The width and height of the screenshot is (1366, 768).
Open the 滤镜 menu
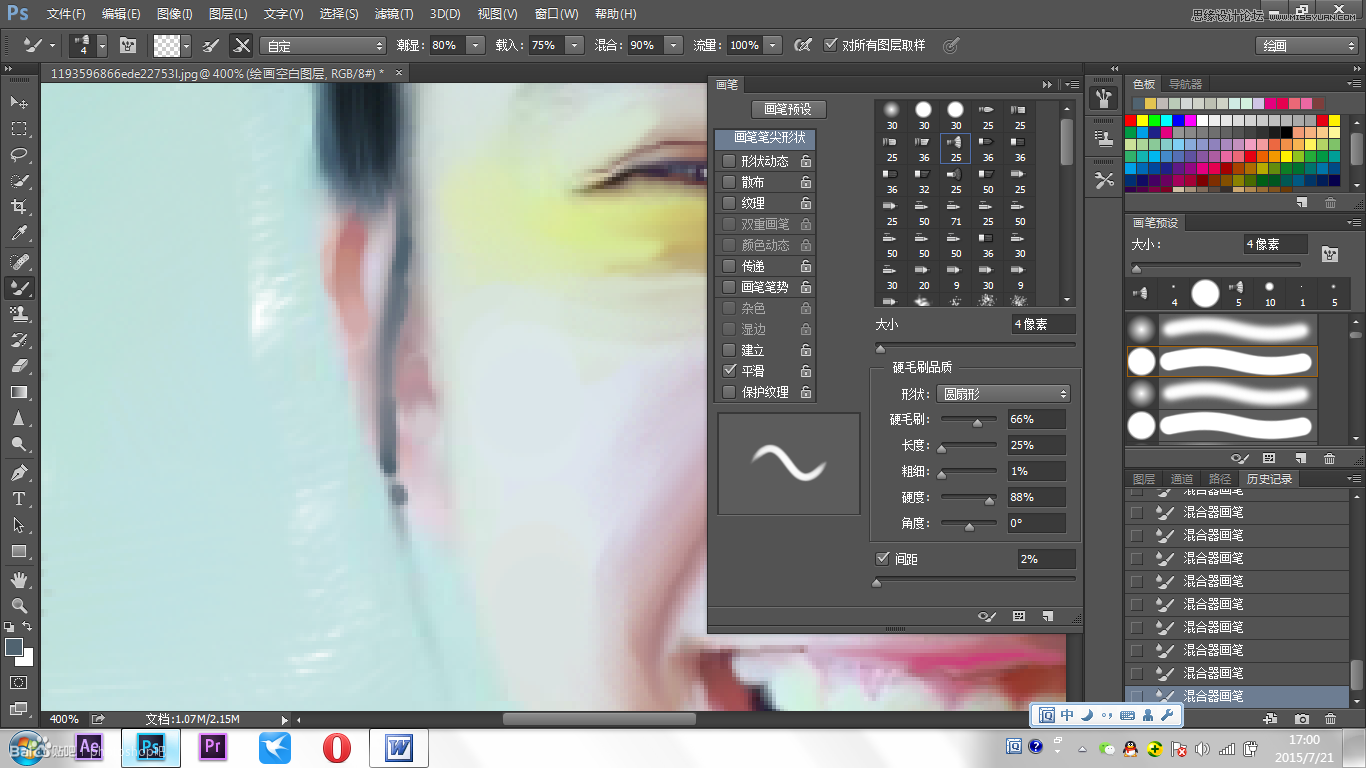391,14
